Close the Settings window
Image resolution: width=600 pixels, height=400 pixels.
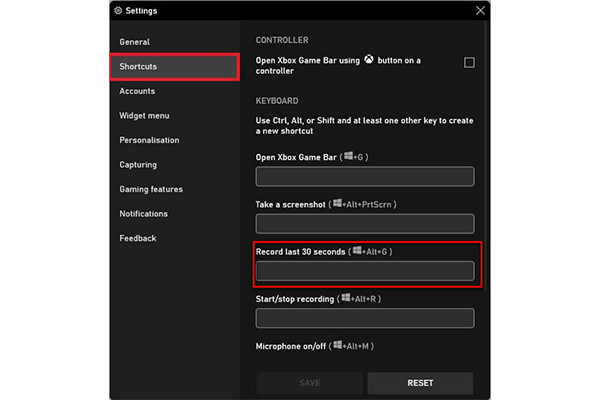pyautogui.click(x=480, y=10)
